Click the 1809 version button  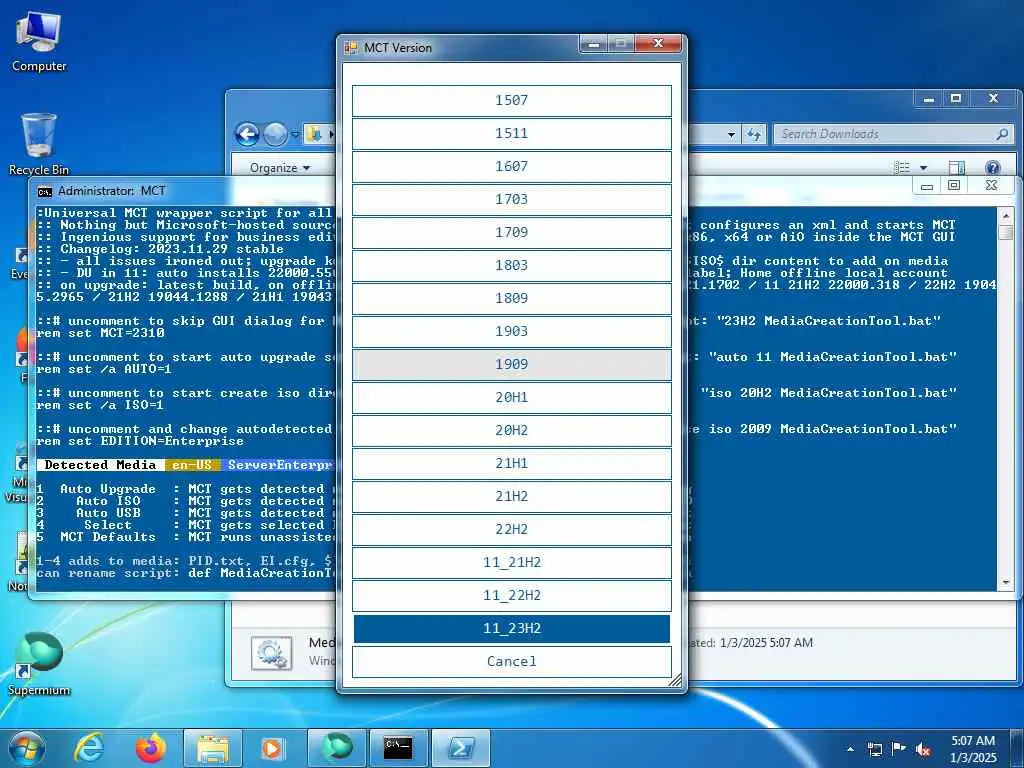click(511, 298)
